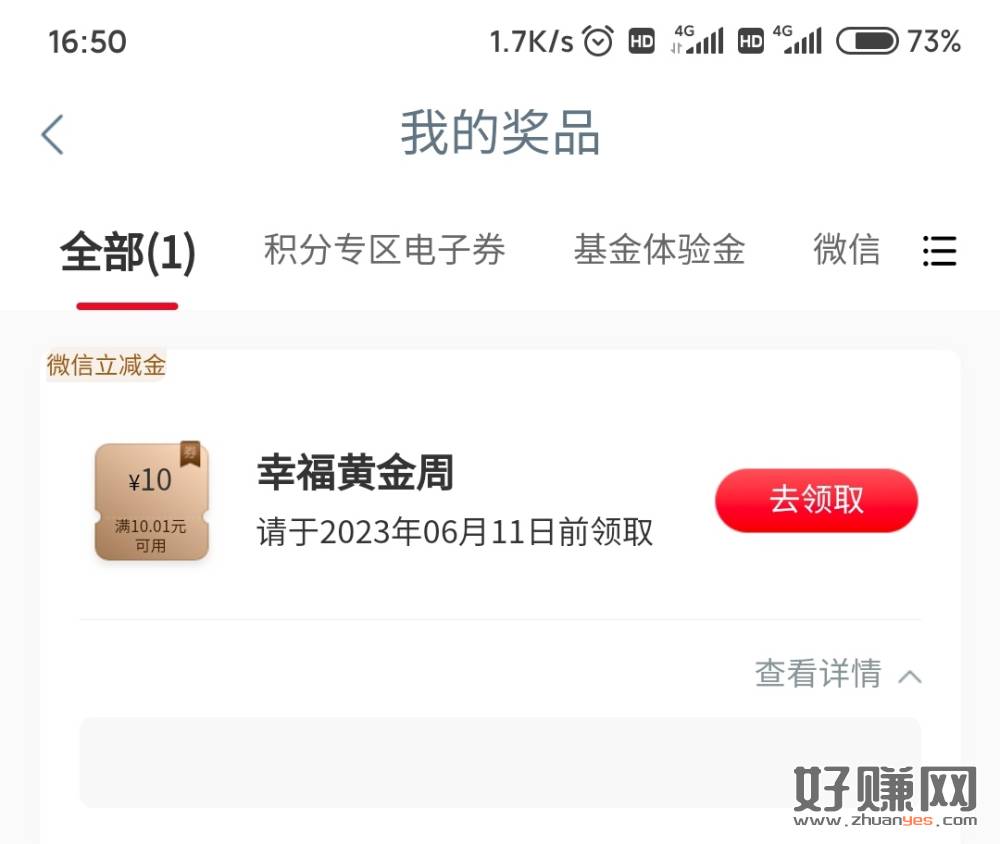Tap the 我的奖品 page title
The height and width of the screenshot is (844, 1000).
coord(500,133)
